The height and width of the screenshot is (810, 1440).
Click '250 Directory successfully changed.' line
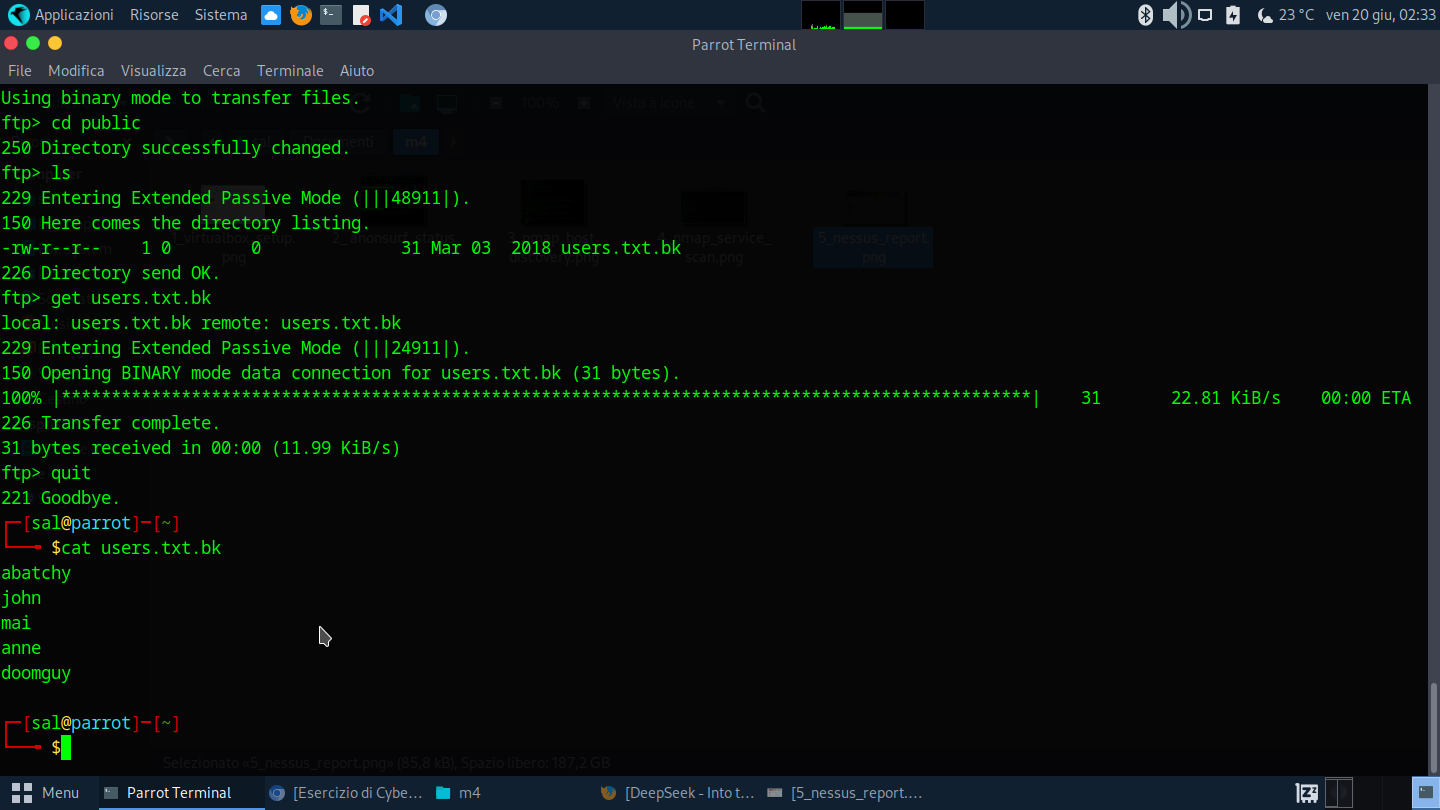(x=176, y=148)
